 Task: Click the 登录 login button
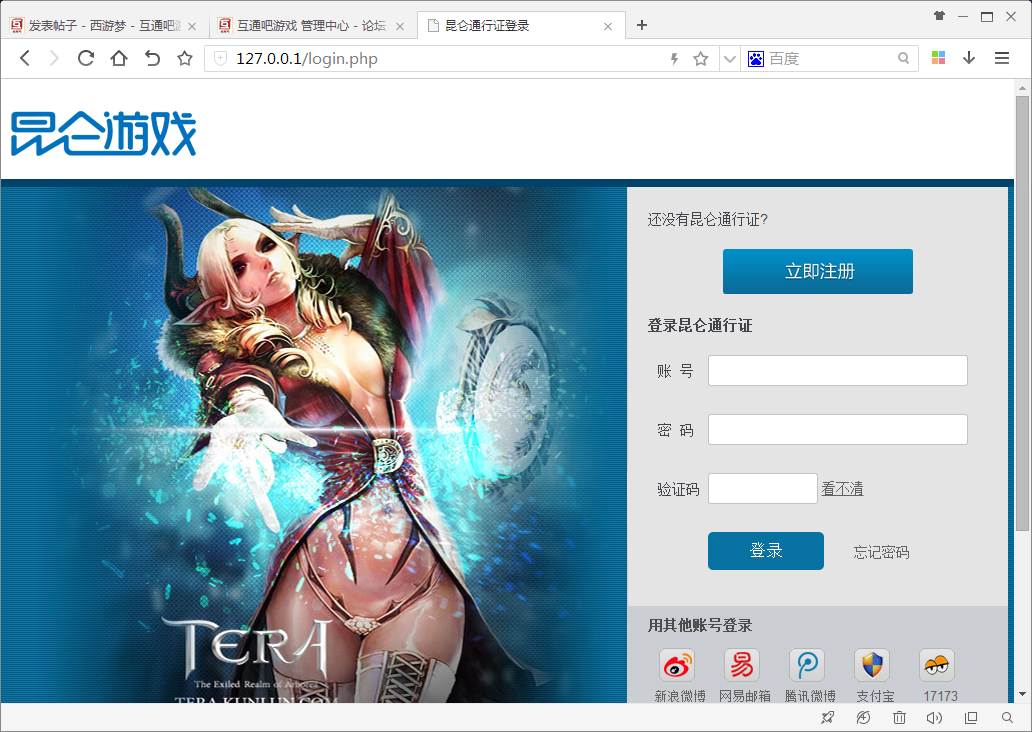pos(766,551)
